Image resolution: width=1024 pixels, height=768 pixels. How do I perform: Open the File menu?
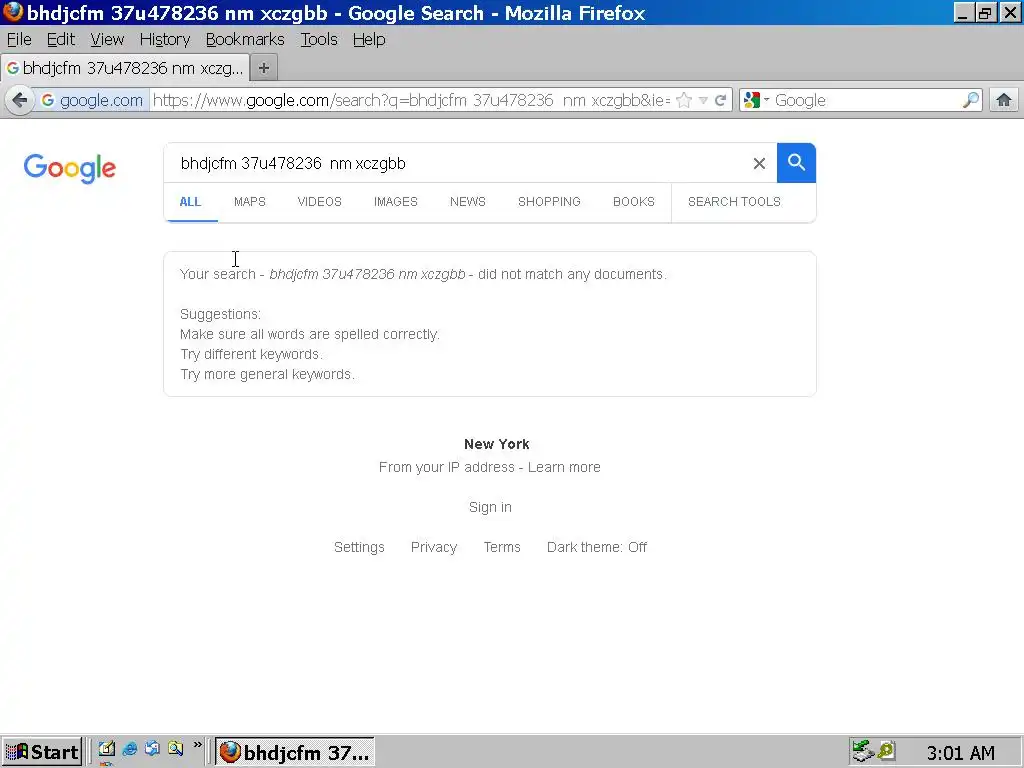(19, 40)
